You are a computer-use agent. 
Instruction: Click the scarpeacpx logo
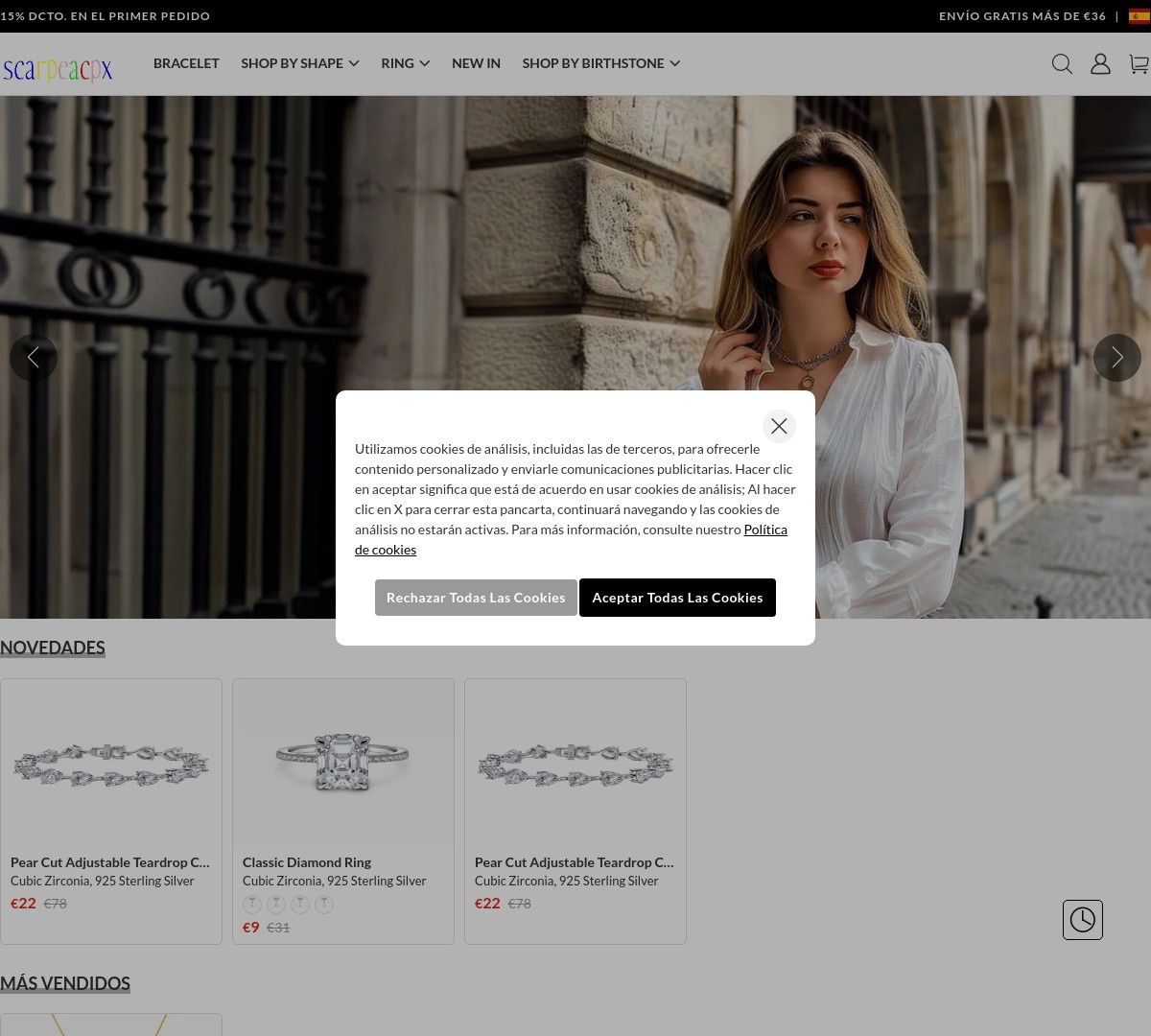(x=58, y=69)
